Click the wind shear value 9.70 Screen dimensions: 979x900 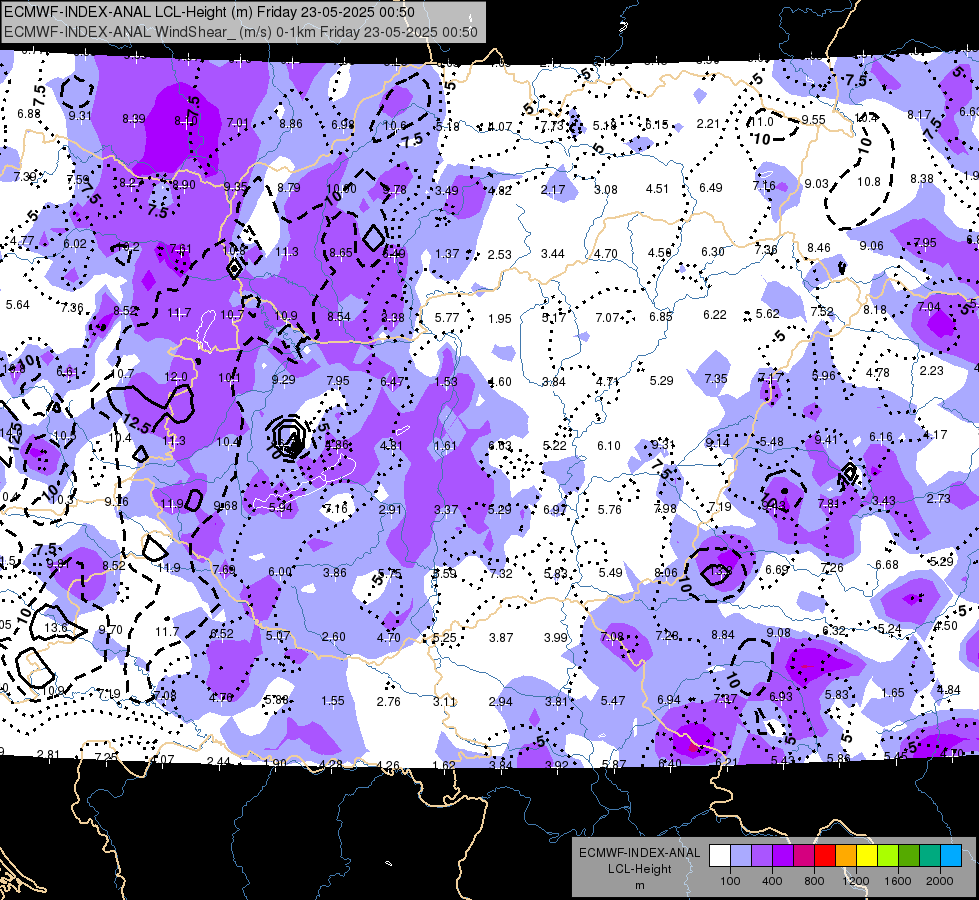(x=111, y=630)
